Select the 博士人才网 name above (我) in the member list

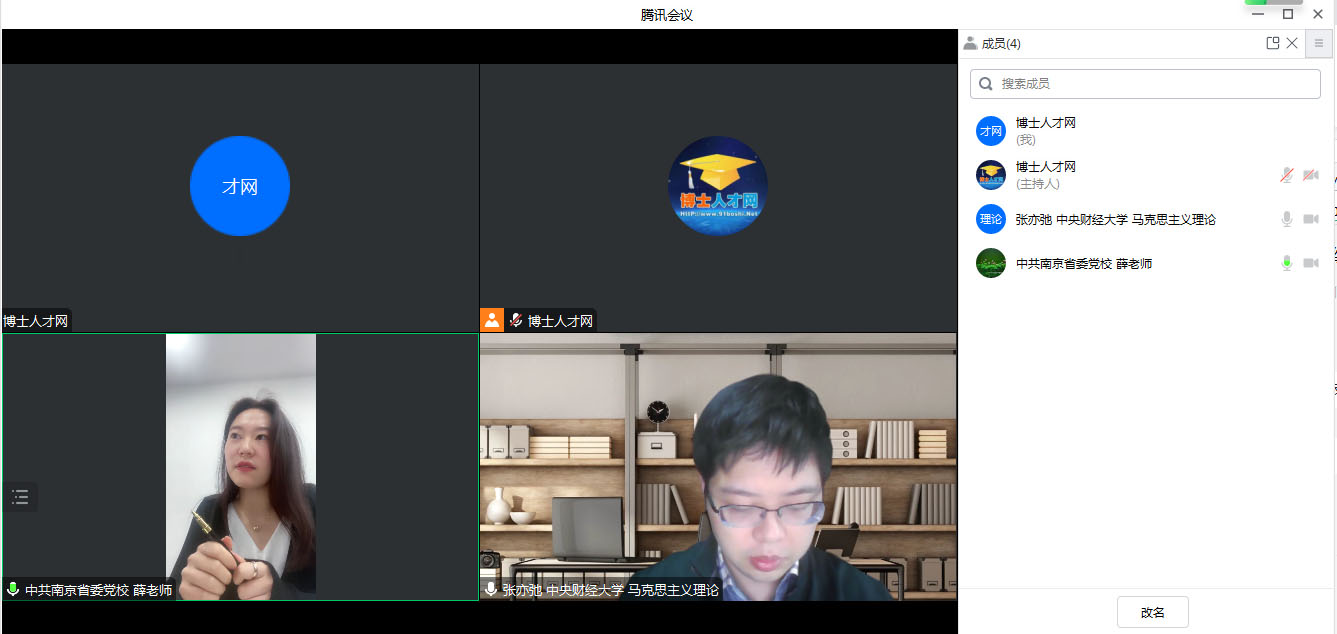1046,123
